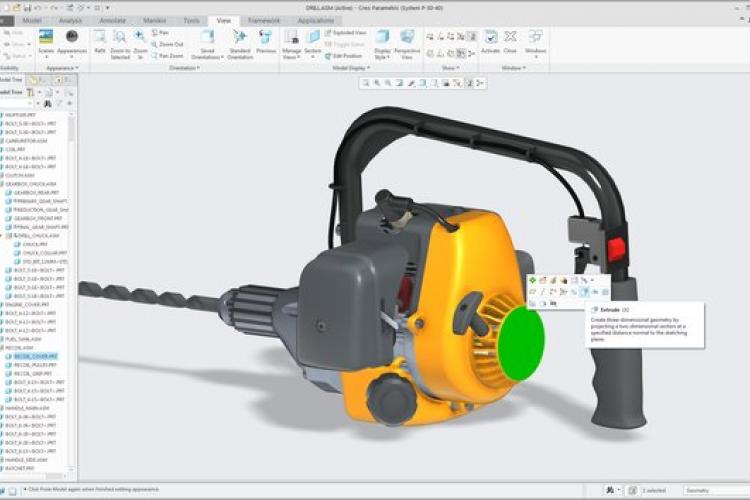This screenshot has height=500, width=750.
Task: Click the Pan Zoom command
Action: [167, 56]
